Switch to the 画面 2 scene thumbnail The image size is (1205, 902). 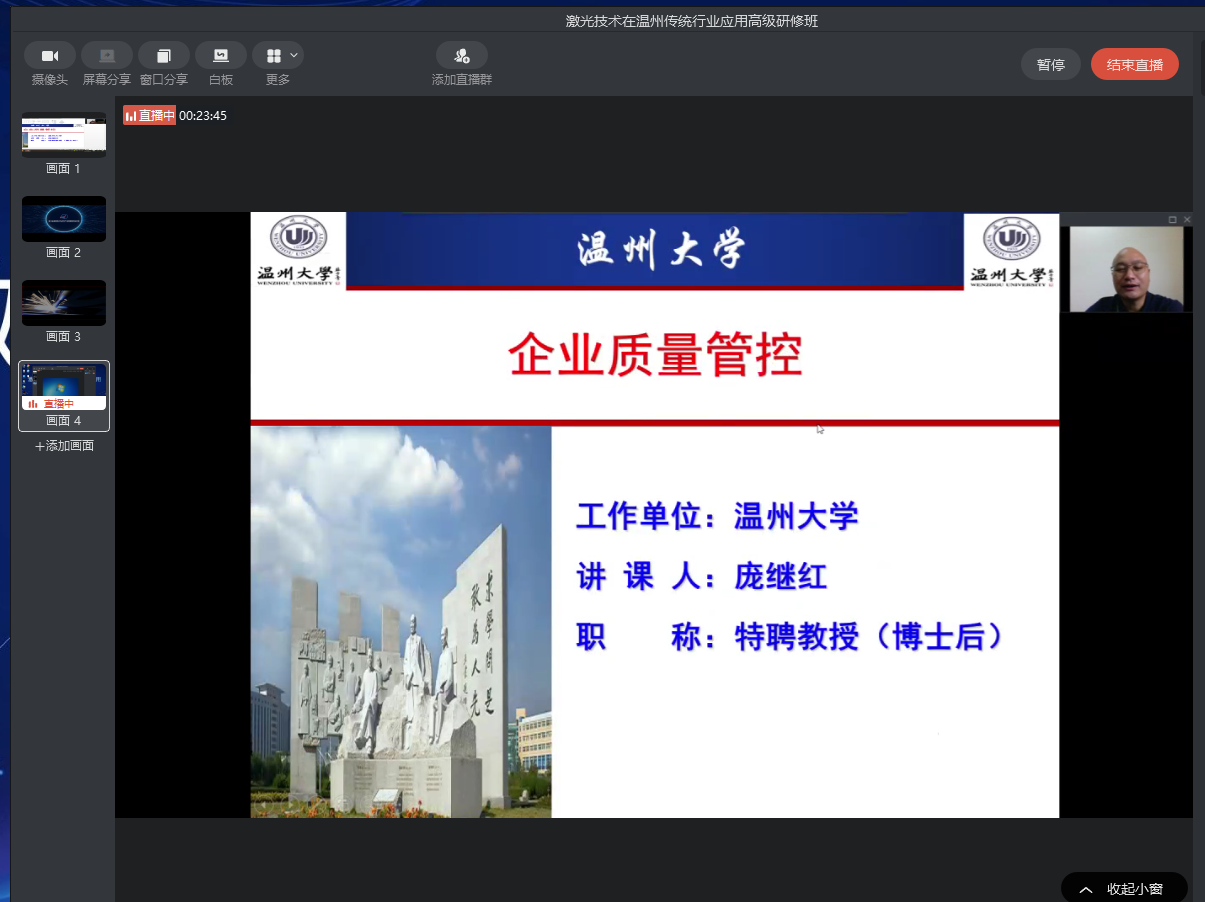[64, 219]
